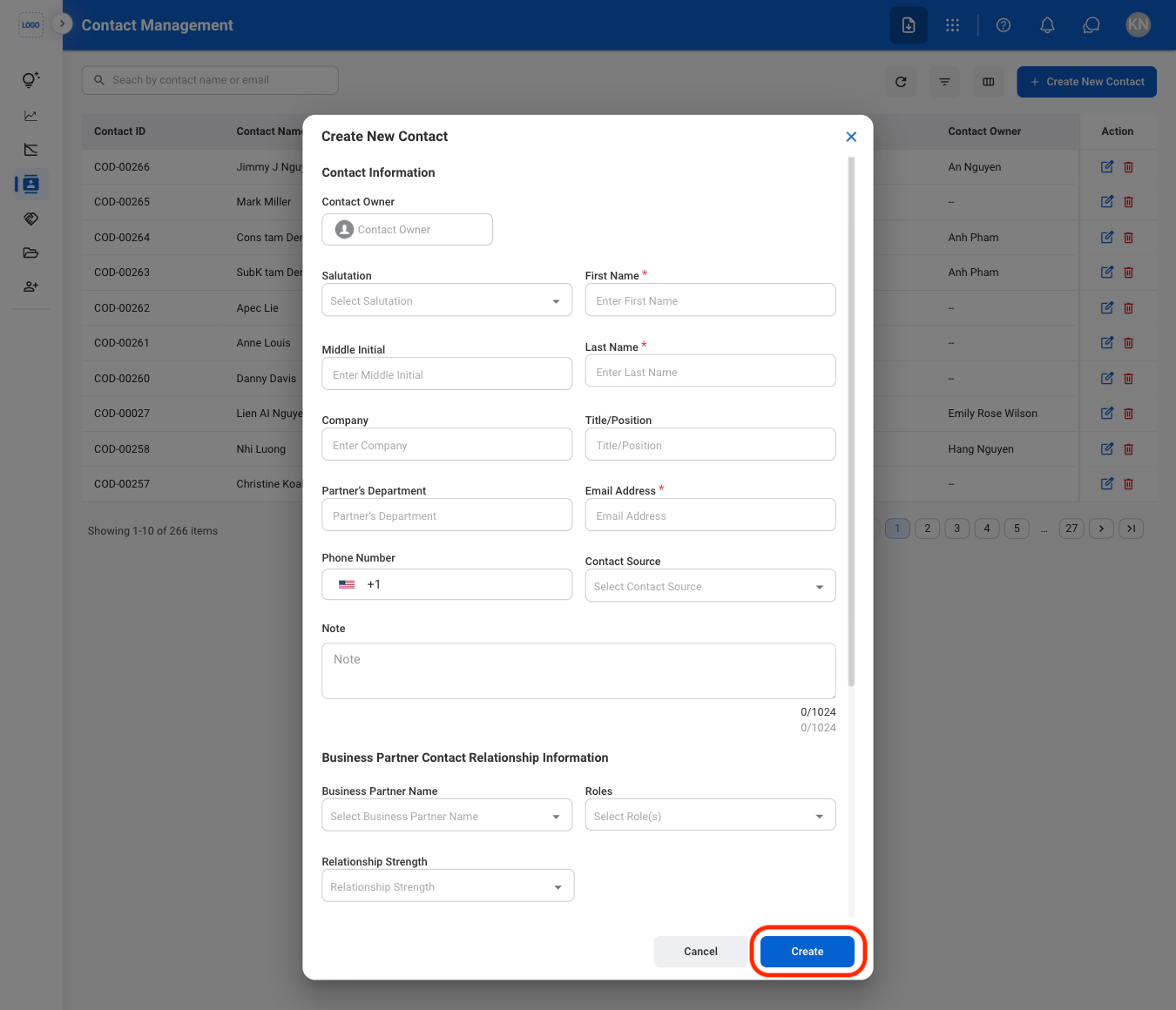This screenshot has width=1176, height=1010.
Task: Close the dialog with the X icon
Action: (x=851, y=137)
